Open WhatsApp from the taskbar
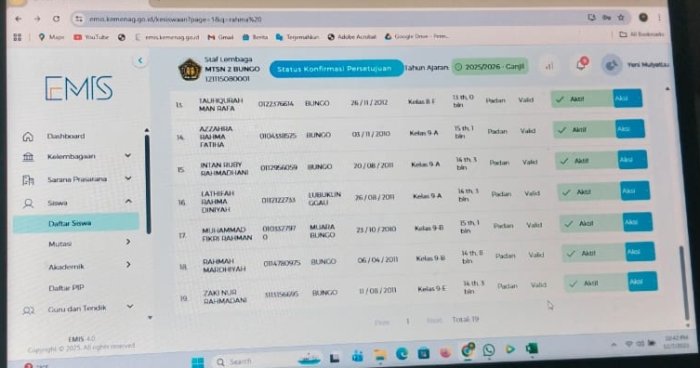 coord(488,350)
